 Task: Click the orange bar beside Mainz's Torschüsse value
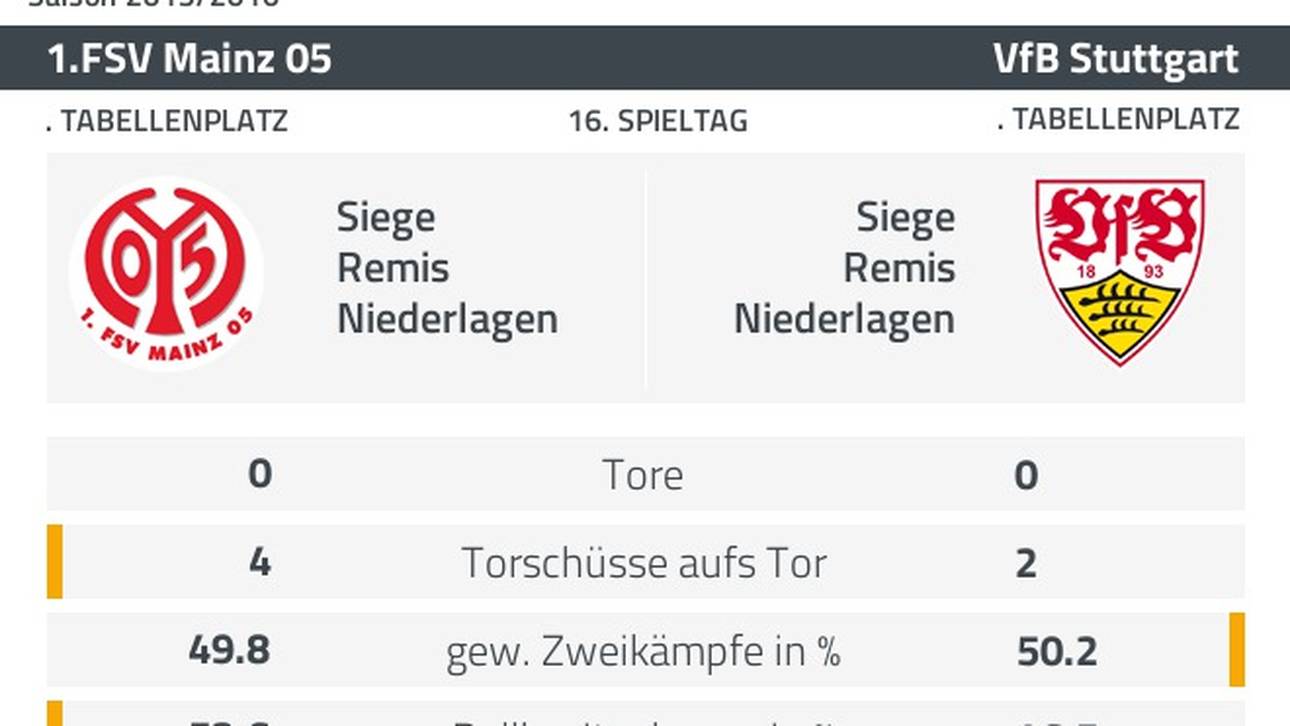(x=55, y=562)
